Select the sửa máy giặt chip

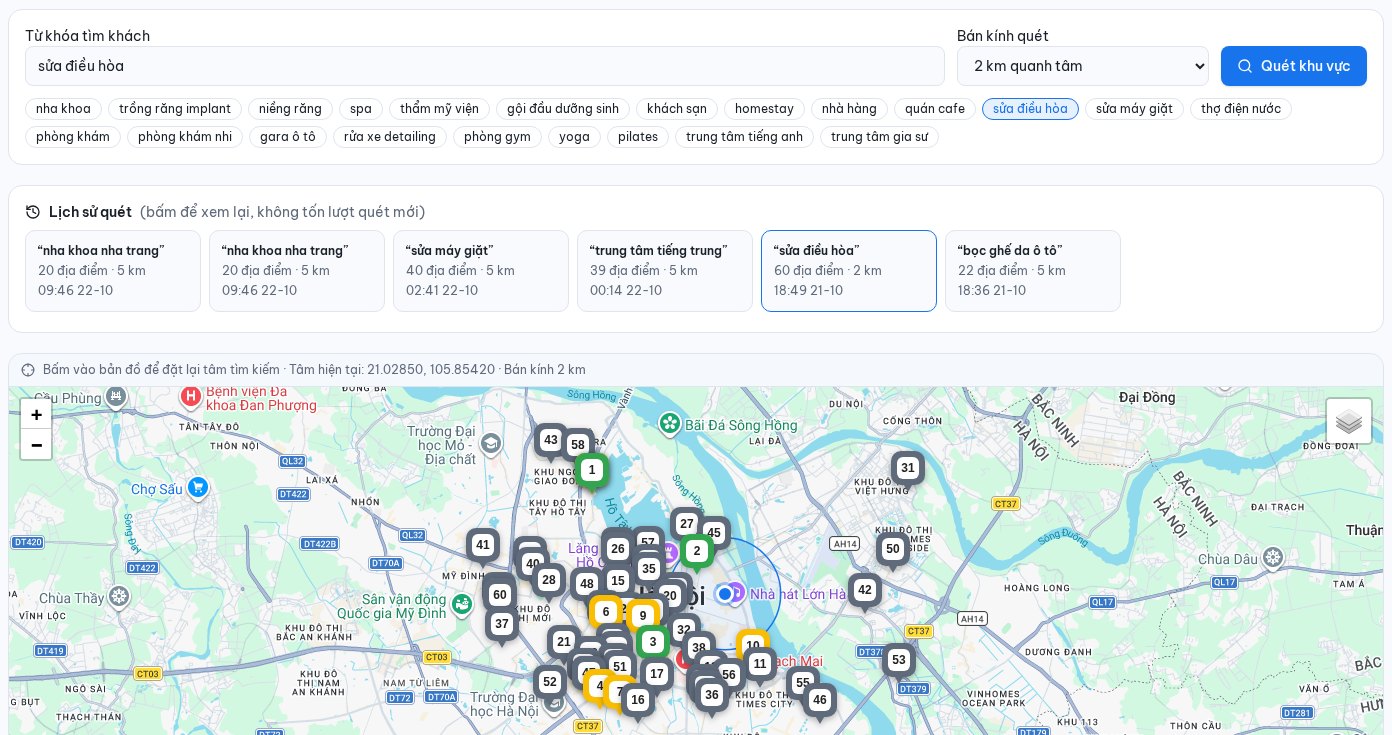(1134, 109)
